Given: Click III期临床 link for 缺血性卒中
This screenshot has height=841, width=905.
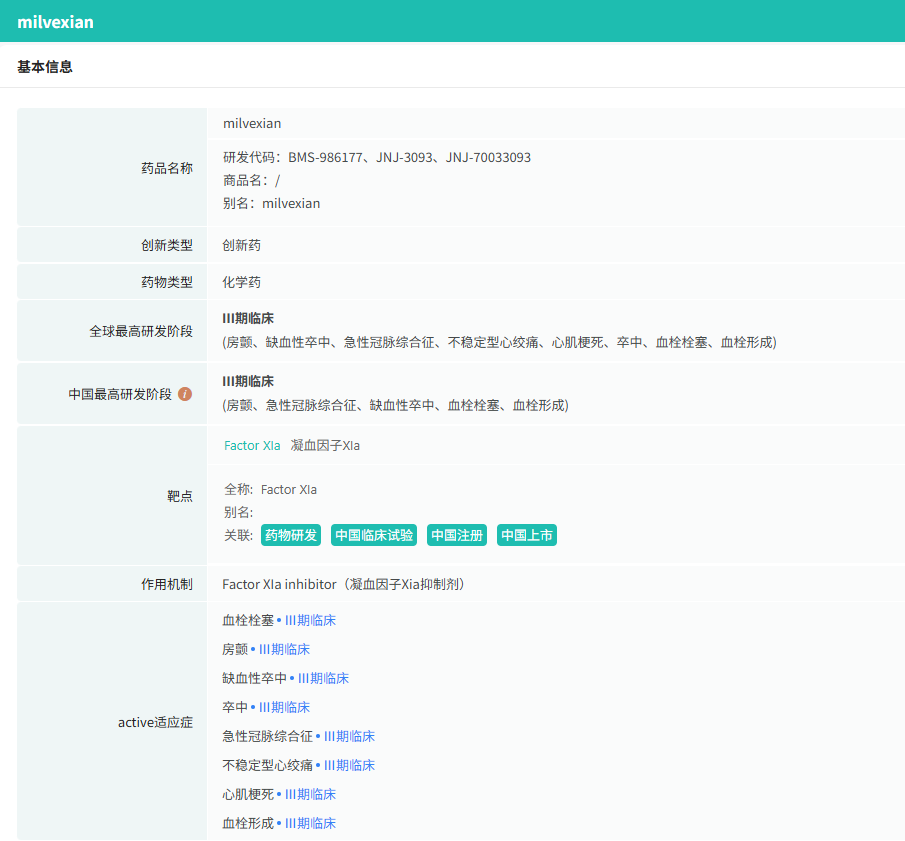Looking at the screenshot, I should pos(323,678).
